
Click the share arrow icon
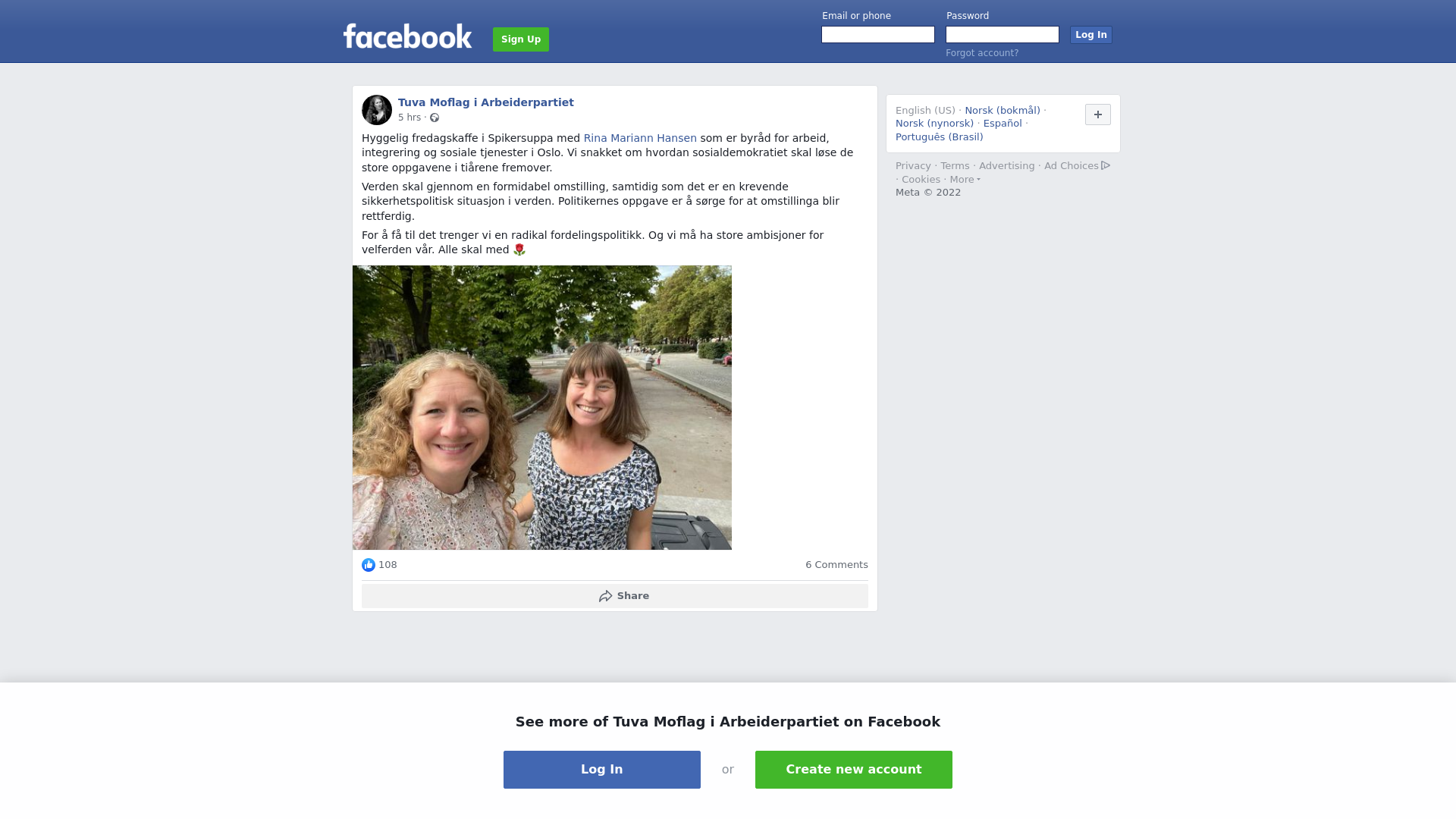coord(605,596)
